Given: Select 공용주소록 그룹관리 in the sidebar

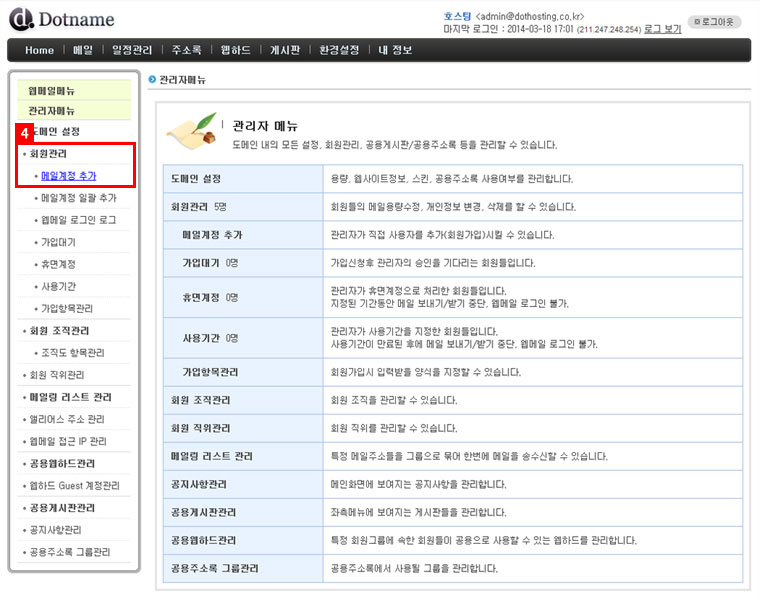Looking at the screenshot, I should [70, 552].
